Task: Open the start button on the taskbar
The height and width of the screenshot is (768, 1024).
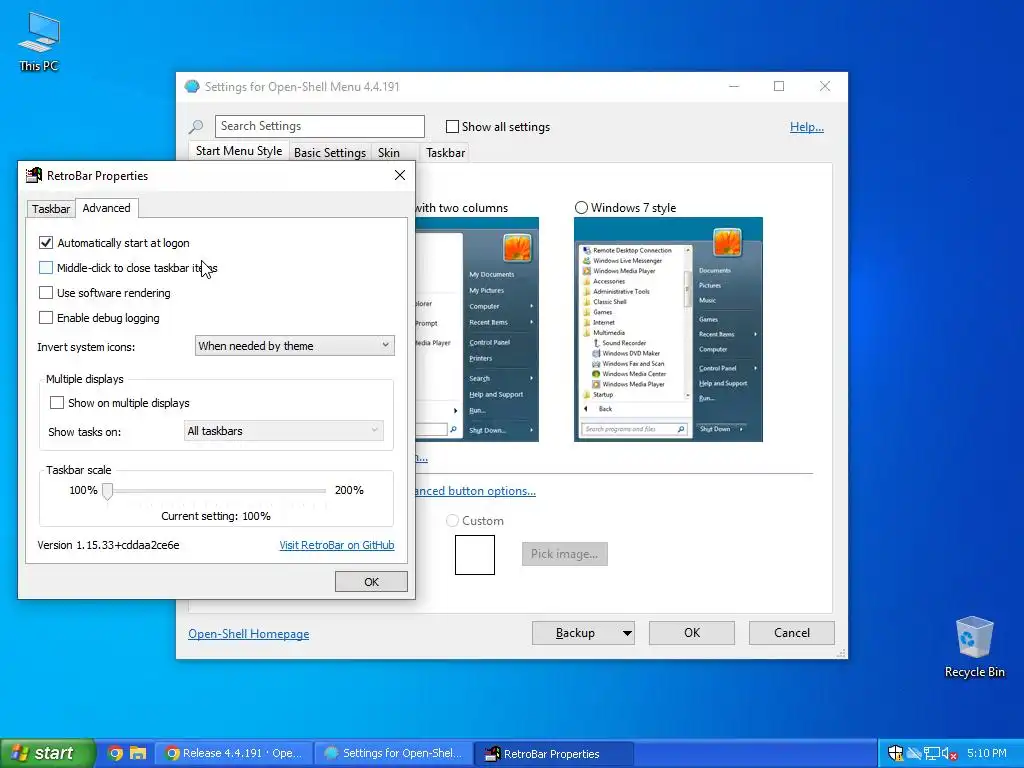Action: 47,753
